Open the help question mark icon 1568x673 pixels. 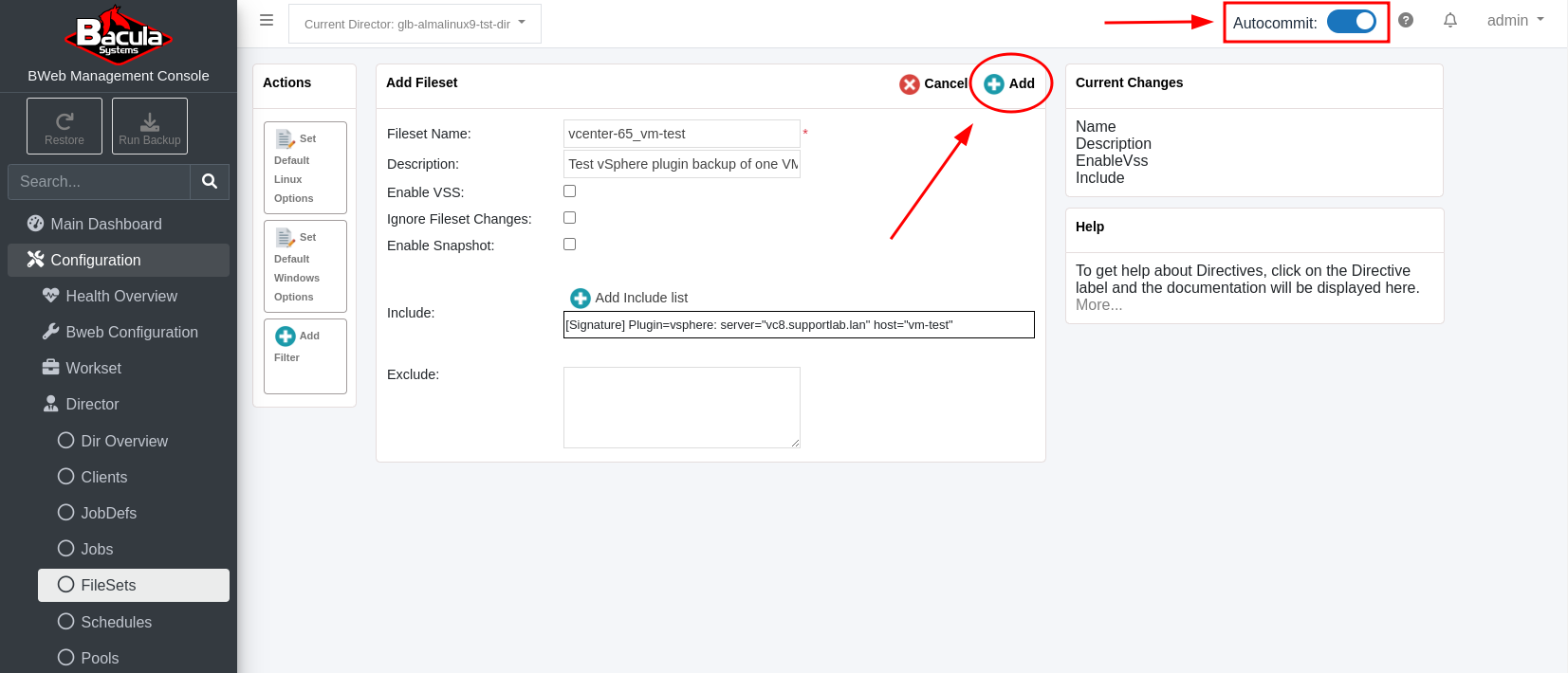1406,21
